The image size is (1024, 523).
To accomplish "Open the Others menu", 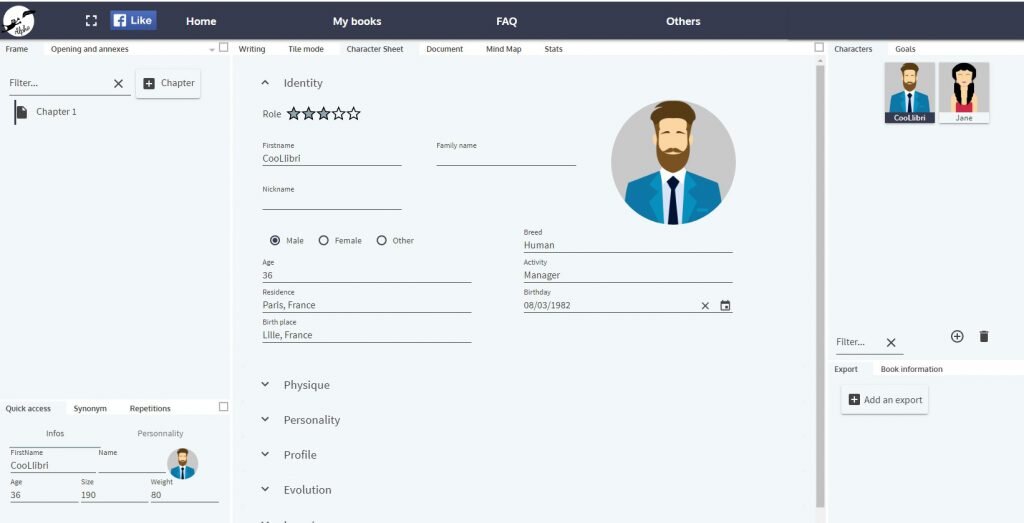I will pyautogui.click(x=683, y=22).
